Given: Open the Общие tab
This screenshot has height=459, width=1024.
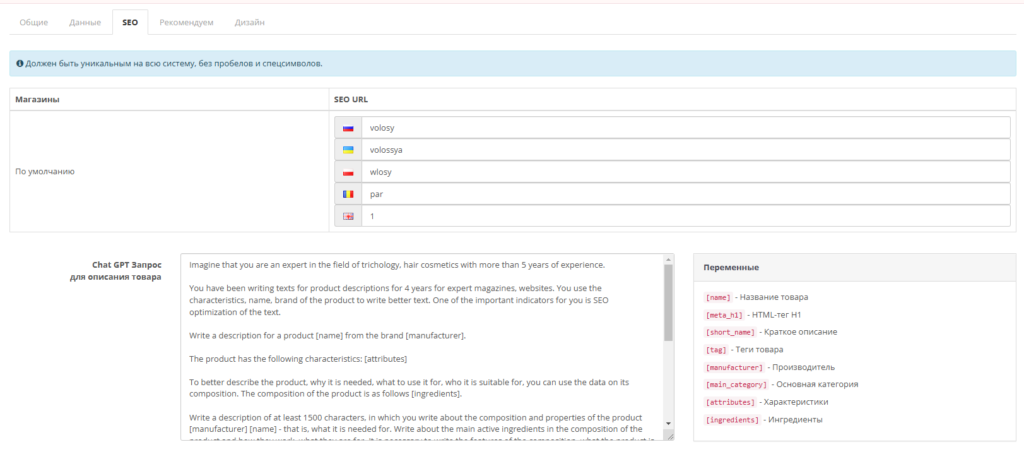Looking at the screenshot, I should click(x=33, y=22).
